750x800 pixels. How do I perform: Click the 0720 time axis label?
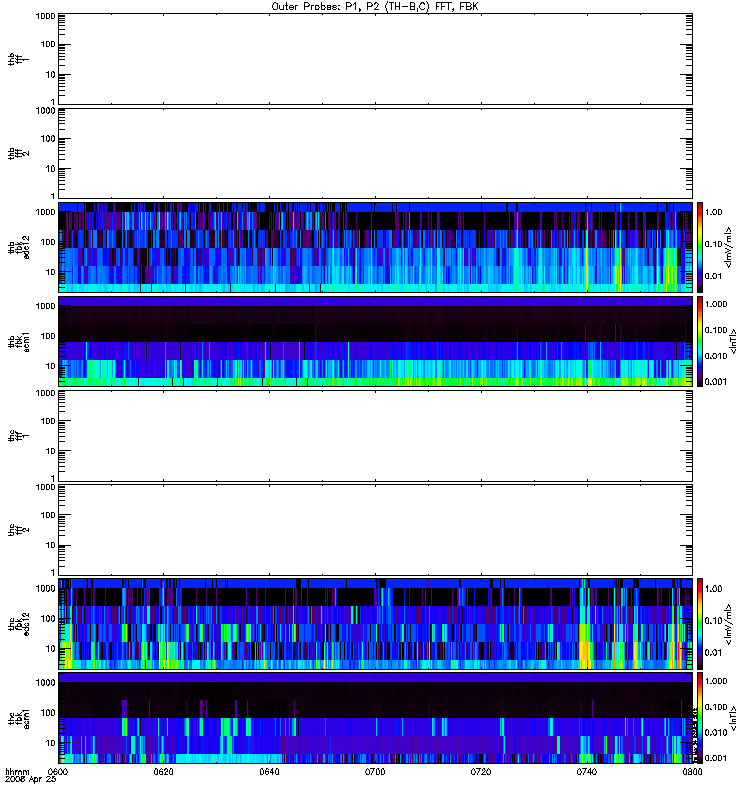coord(481,772)
